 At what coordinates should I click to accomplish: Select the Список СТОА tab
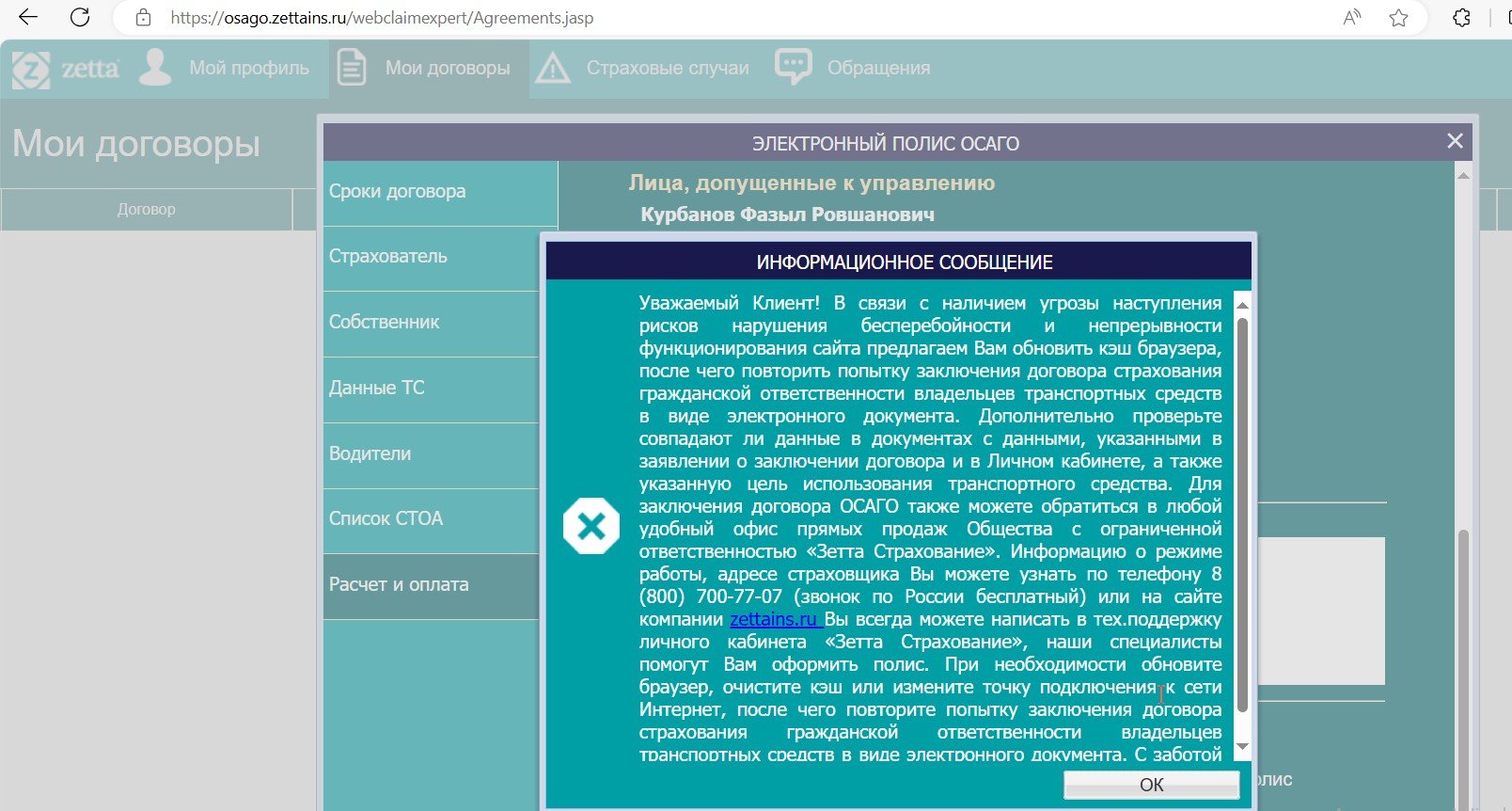tap(432, 520)
